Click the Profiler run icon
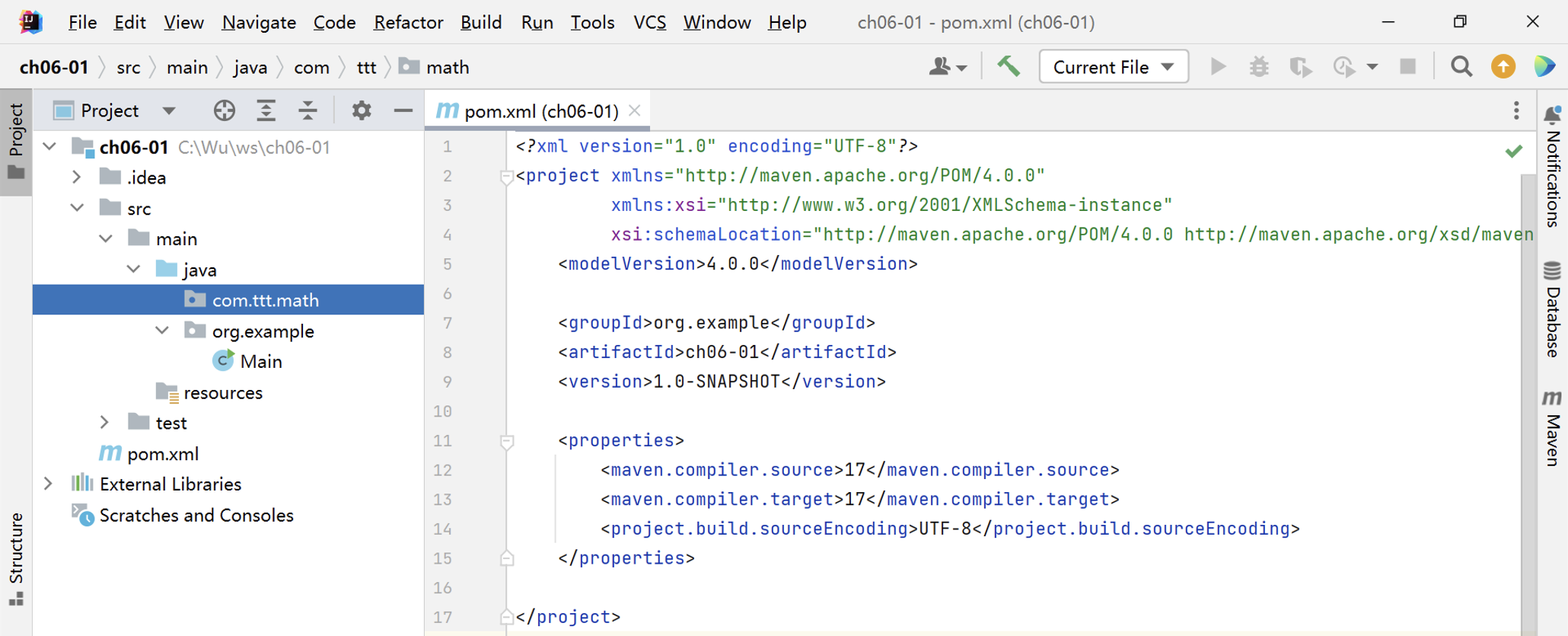The width and height of the screenshot is (1568, 636). (x=1344, y=67)
